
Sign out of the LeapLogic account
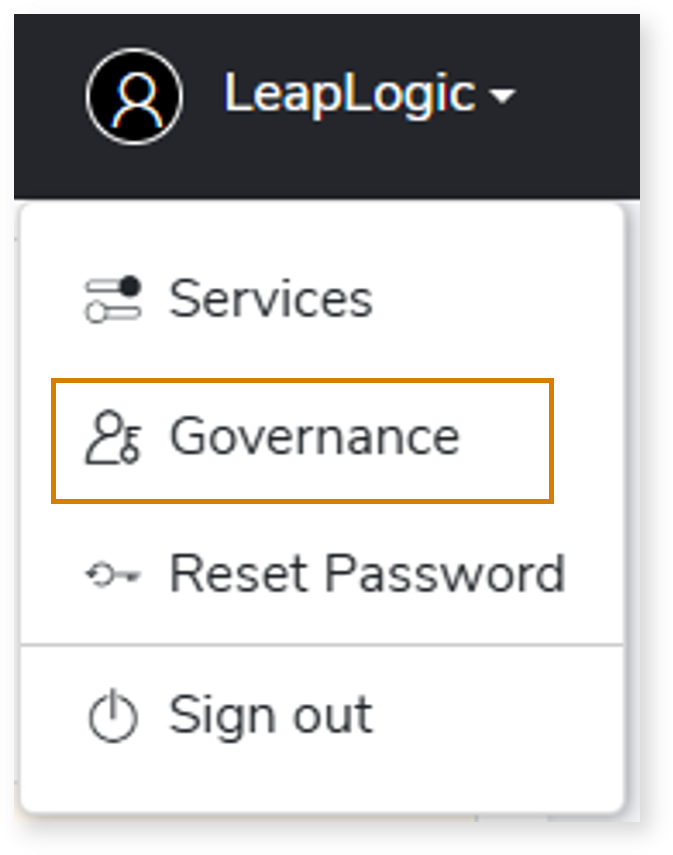click(x=270, y=716)
